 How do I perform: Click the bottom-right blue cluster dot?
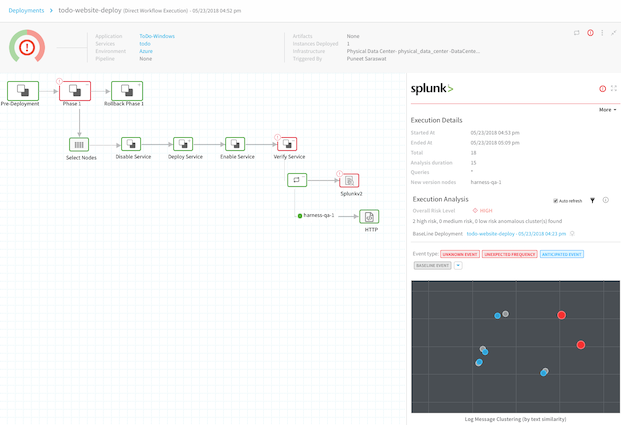tap(543, 373)
